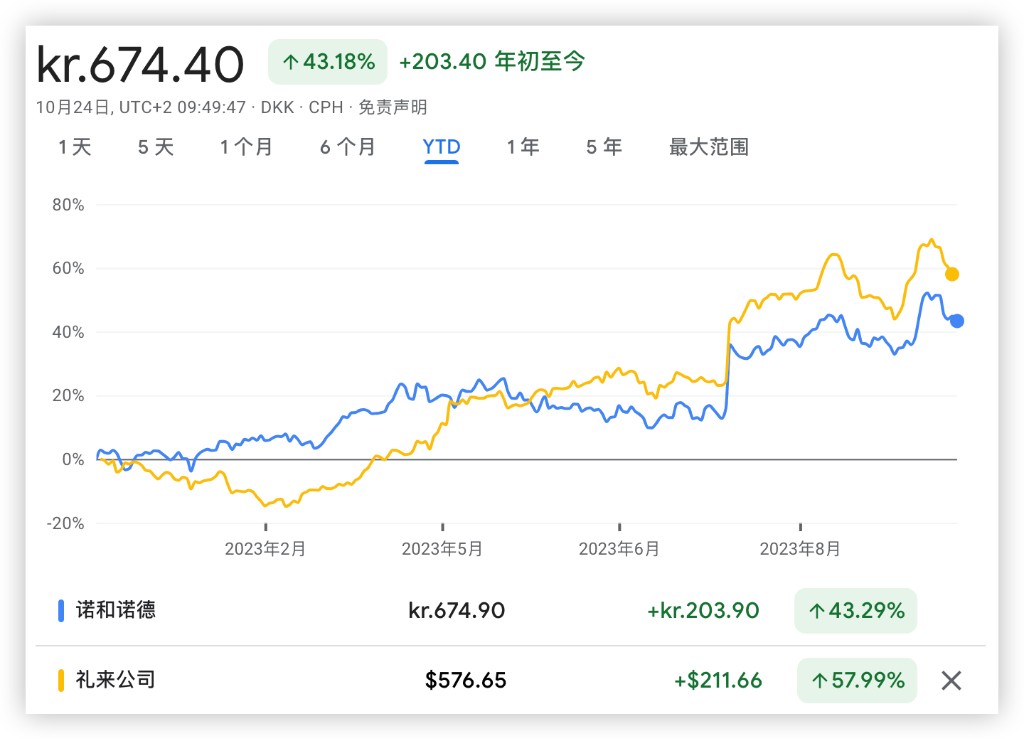The image size is (1024, 739).
Task: Select the YTD range tab
Action: coord(441,148)
